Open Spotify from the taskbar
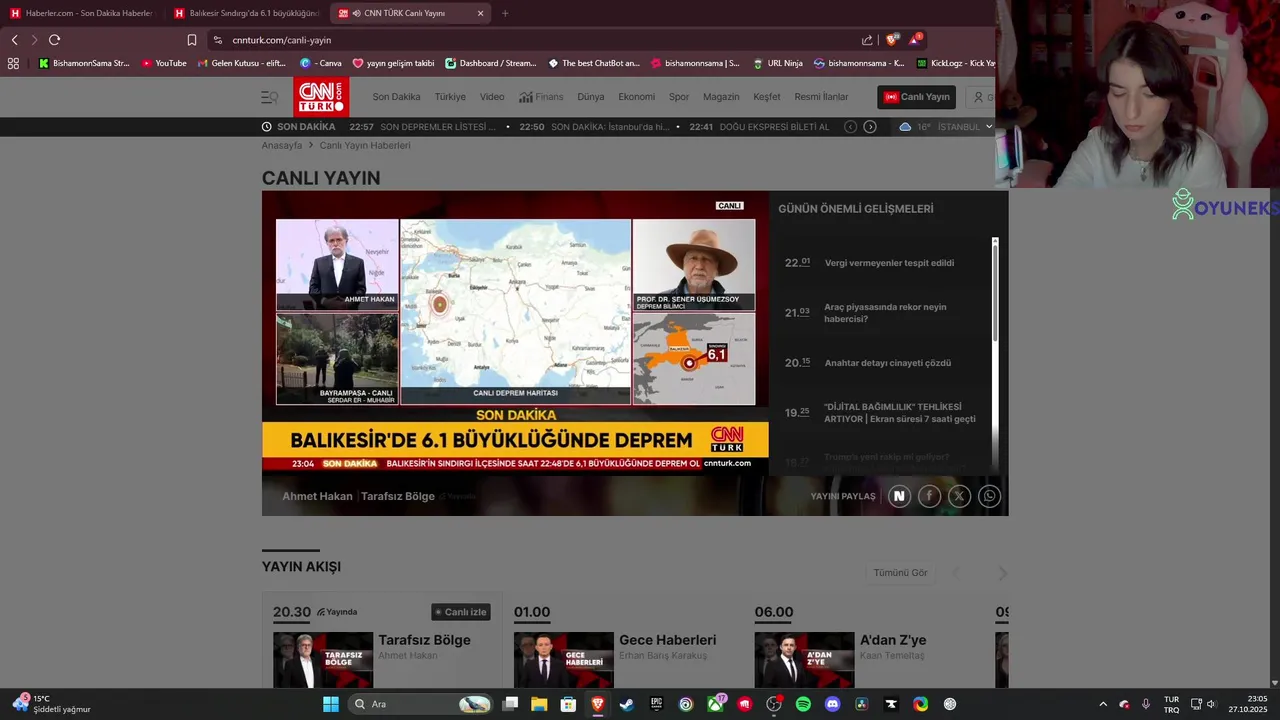Viewport: 1280px width, 720px height. point(803,704)
